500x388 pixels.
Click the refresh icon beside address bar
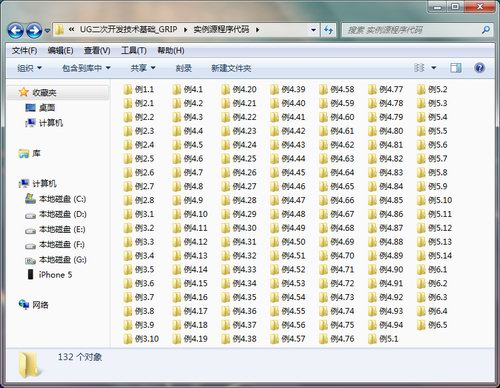(x=329, y=30)
